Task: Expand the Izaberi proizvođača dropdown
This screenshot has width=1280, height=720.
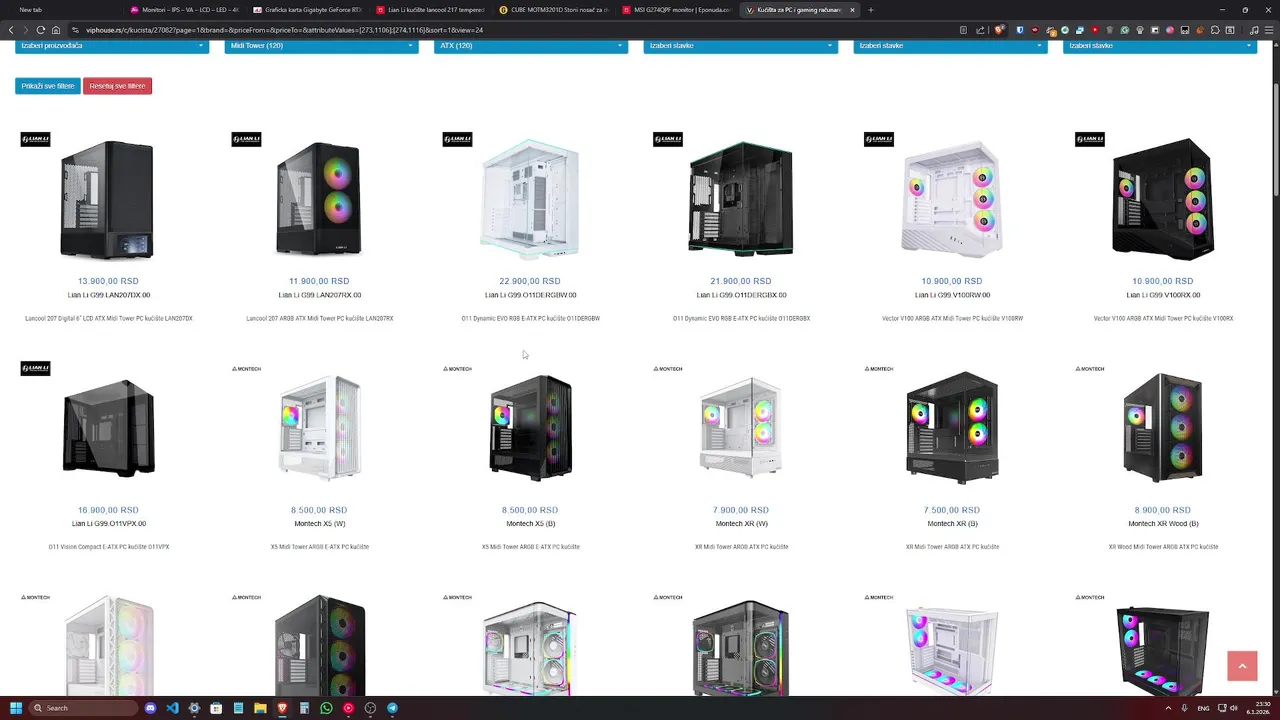Action: point(112,46)
